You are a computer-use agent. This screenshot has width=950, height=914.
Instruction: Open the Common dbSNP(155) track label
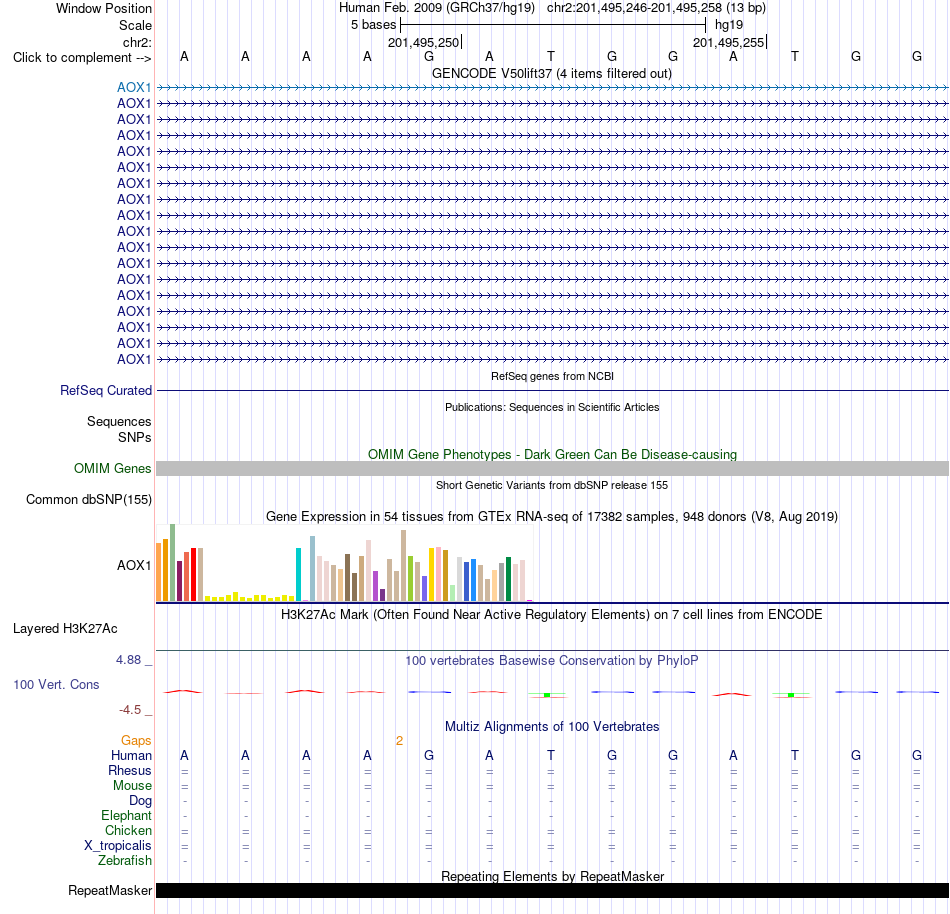tap(88, 500)
